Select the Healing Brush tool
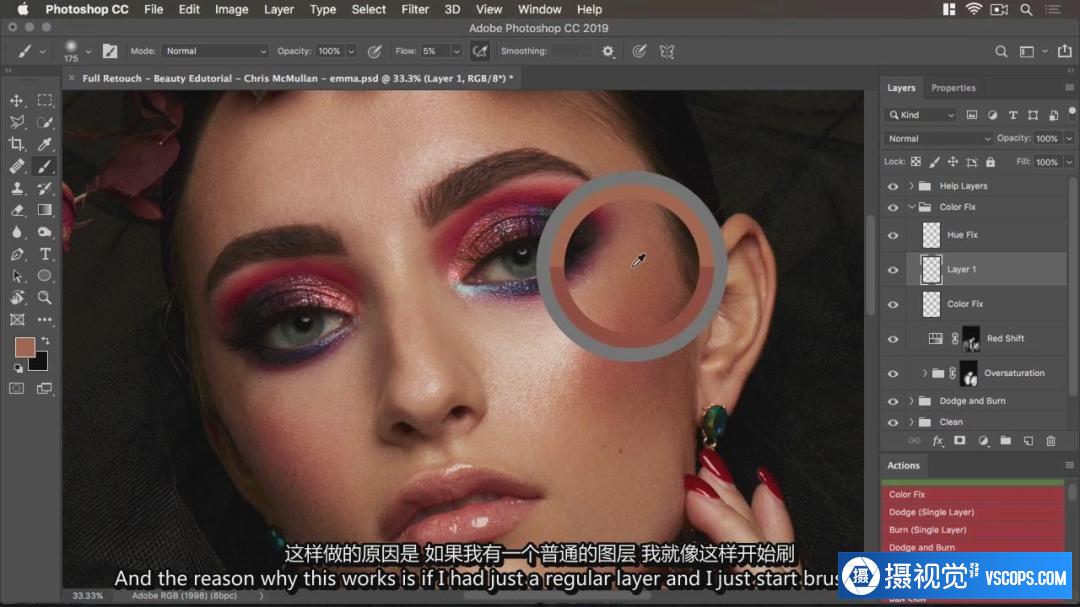Screen dimensions: 1080x607 pyautogui.click(x=17, y=167)
